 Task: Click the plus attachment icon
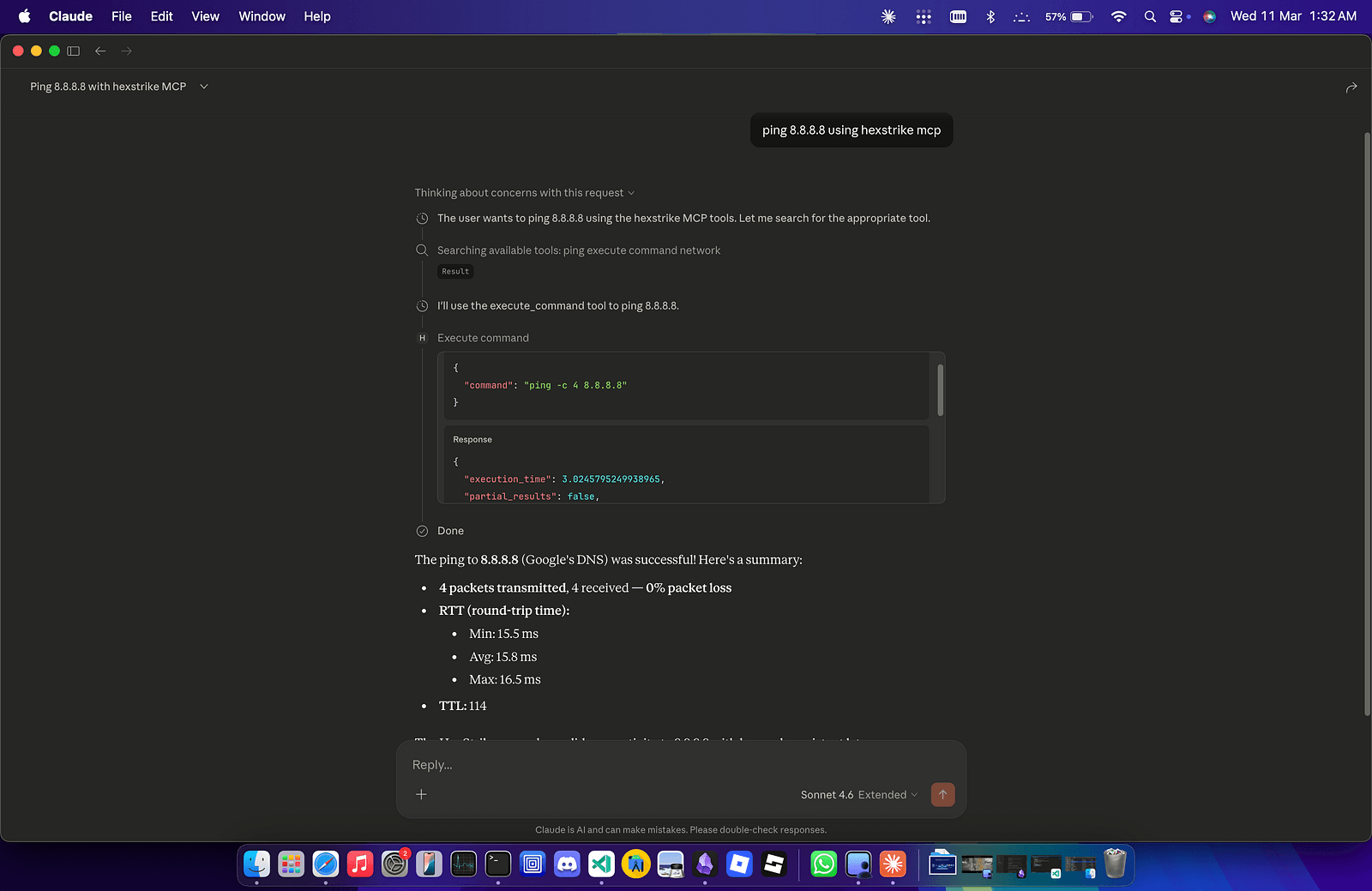[421, 795]
